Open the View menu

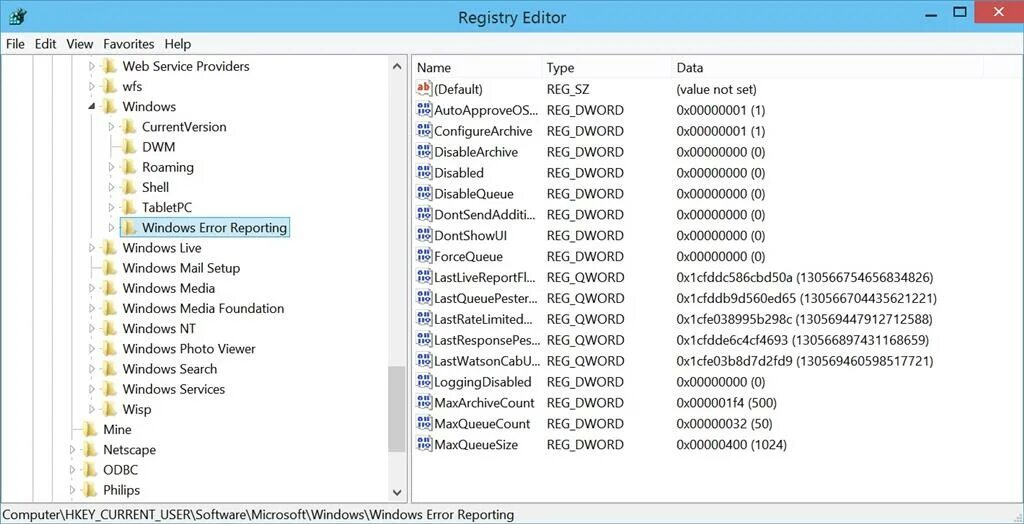click(x=80, y=44)
